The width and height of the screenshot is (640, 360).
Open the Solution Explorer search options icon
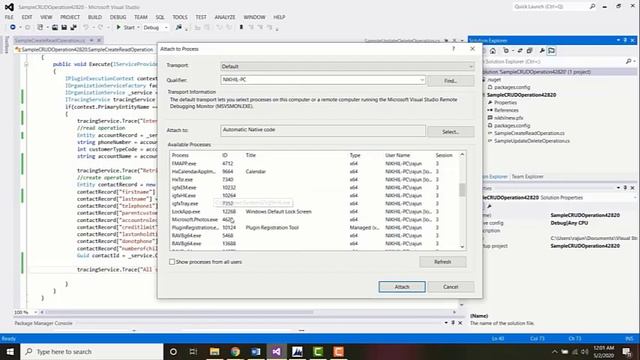pyautogui.click(x=629, y=61)
